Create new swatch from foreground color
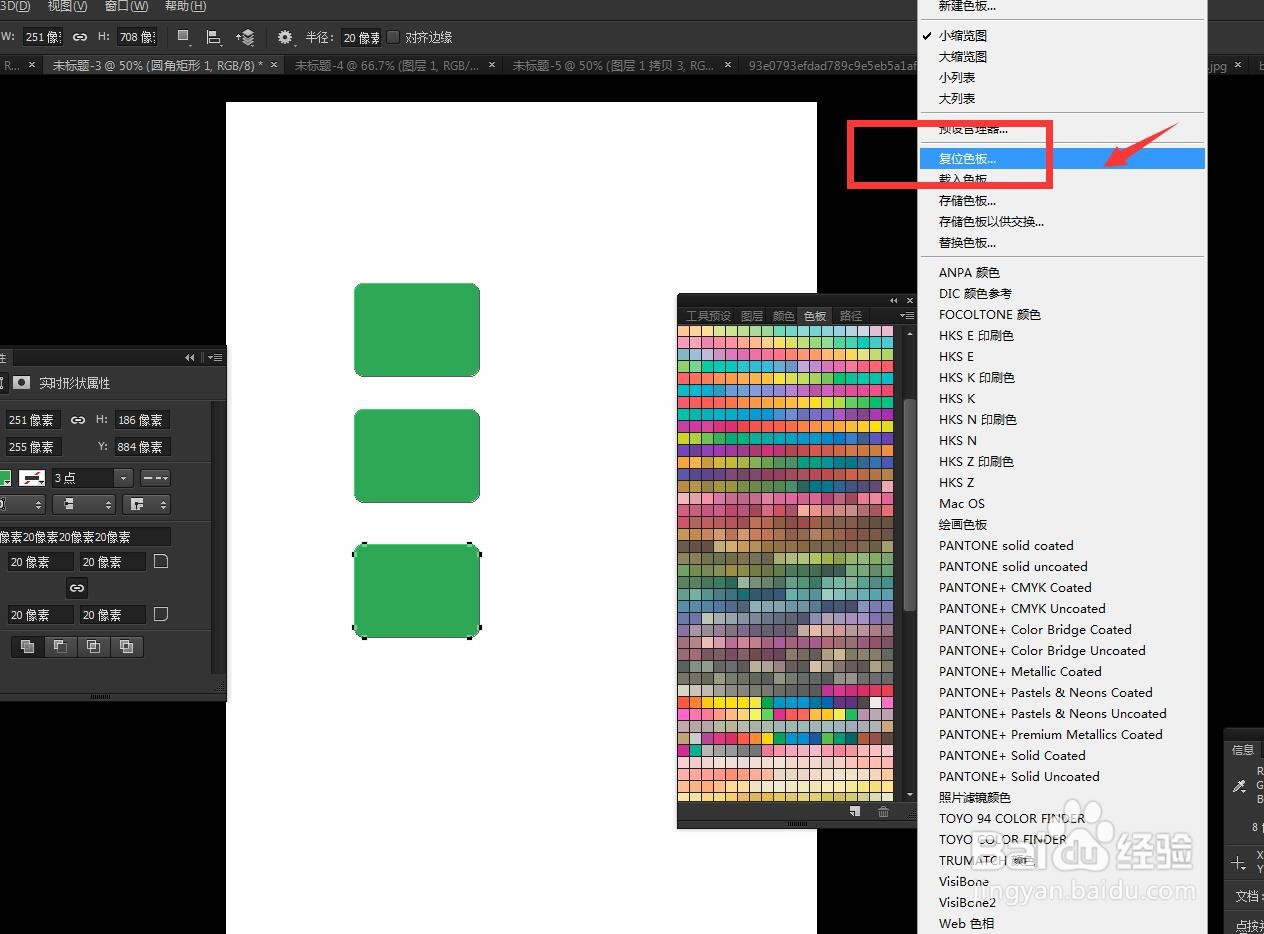 pos(855,812)
